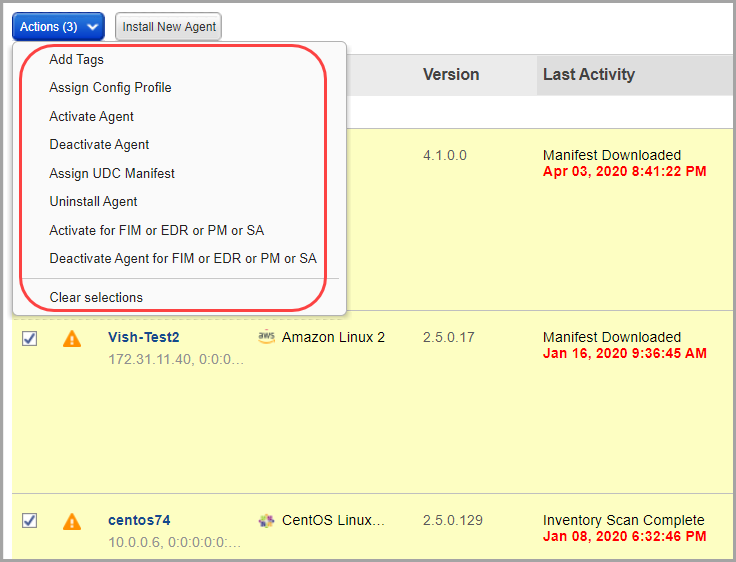Open the centos74 agent link

pos(139,520)
